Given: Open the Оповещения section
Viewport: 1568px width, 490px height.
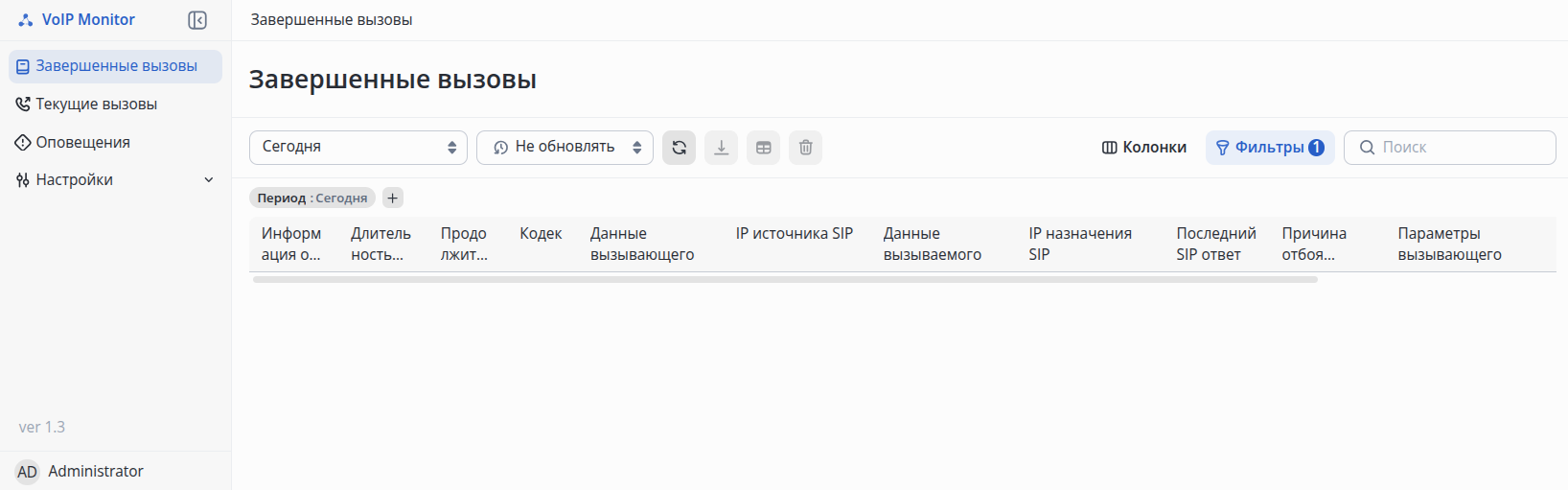Looking at the screenshot, I should coord(82,143).
